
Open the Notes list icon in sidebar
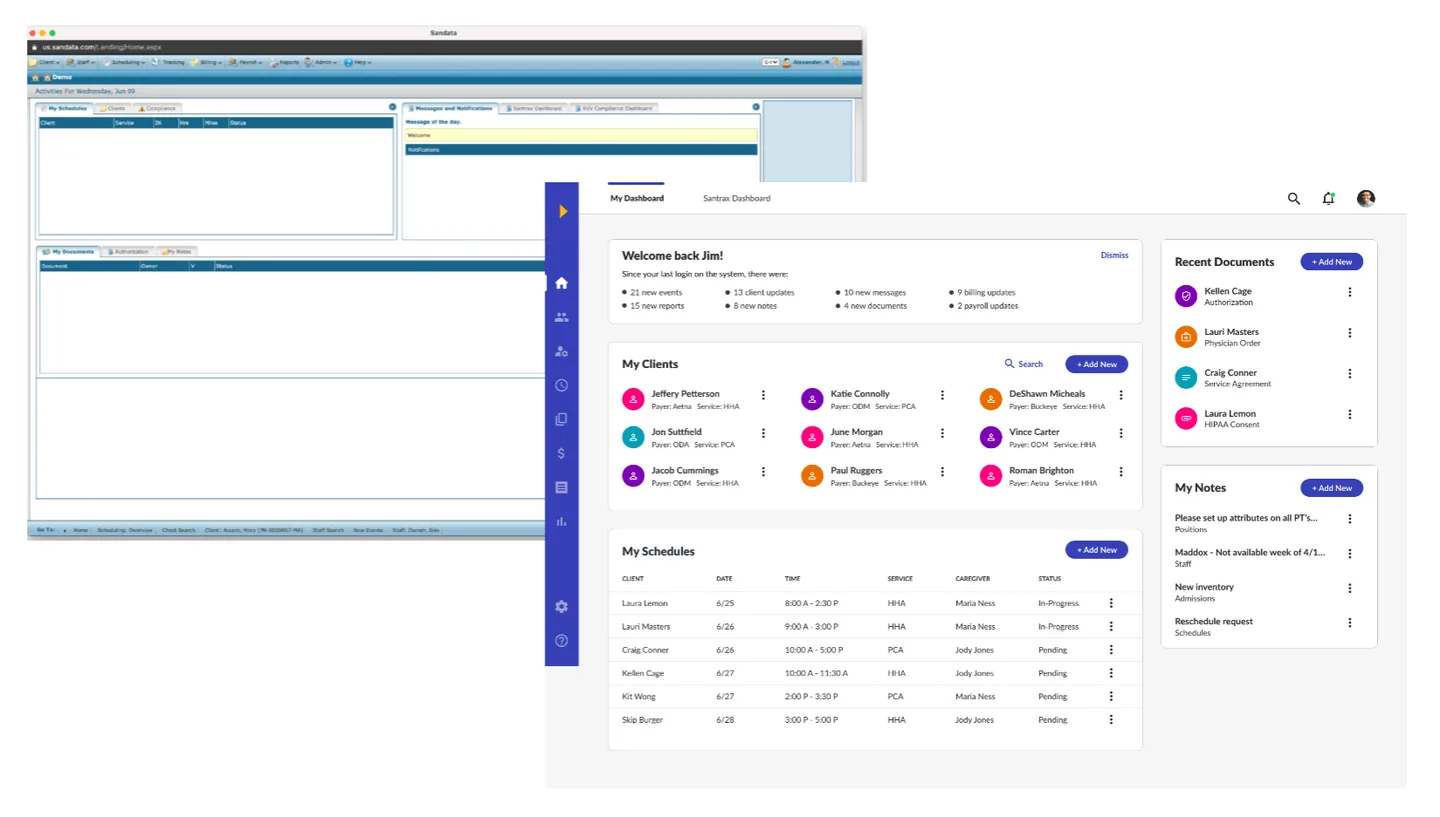tap(561, 487)
